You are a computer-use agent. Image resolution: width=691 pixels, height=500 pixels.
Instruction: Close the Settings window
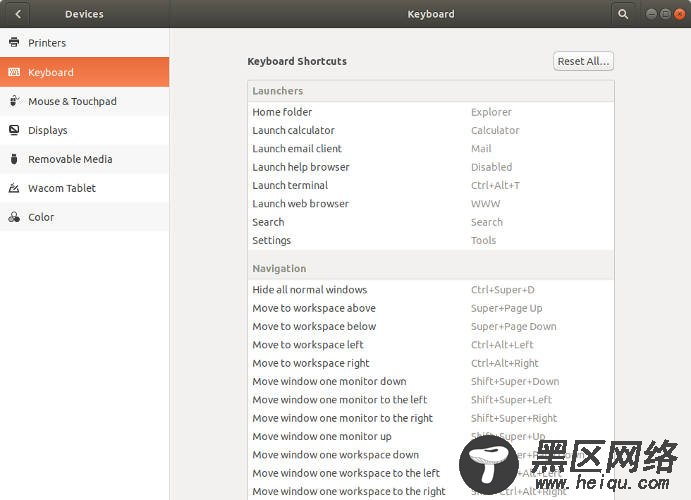pos(680,14)
